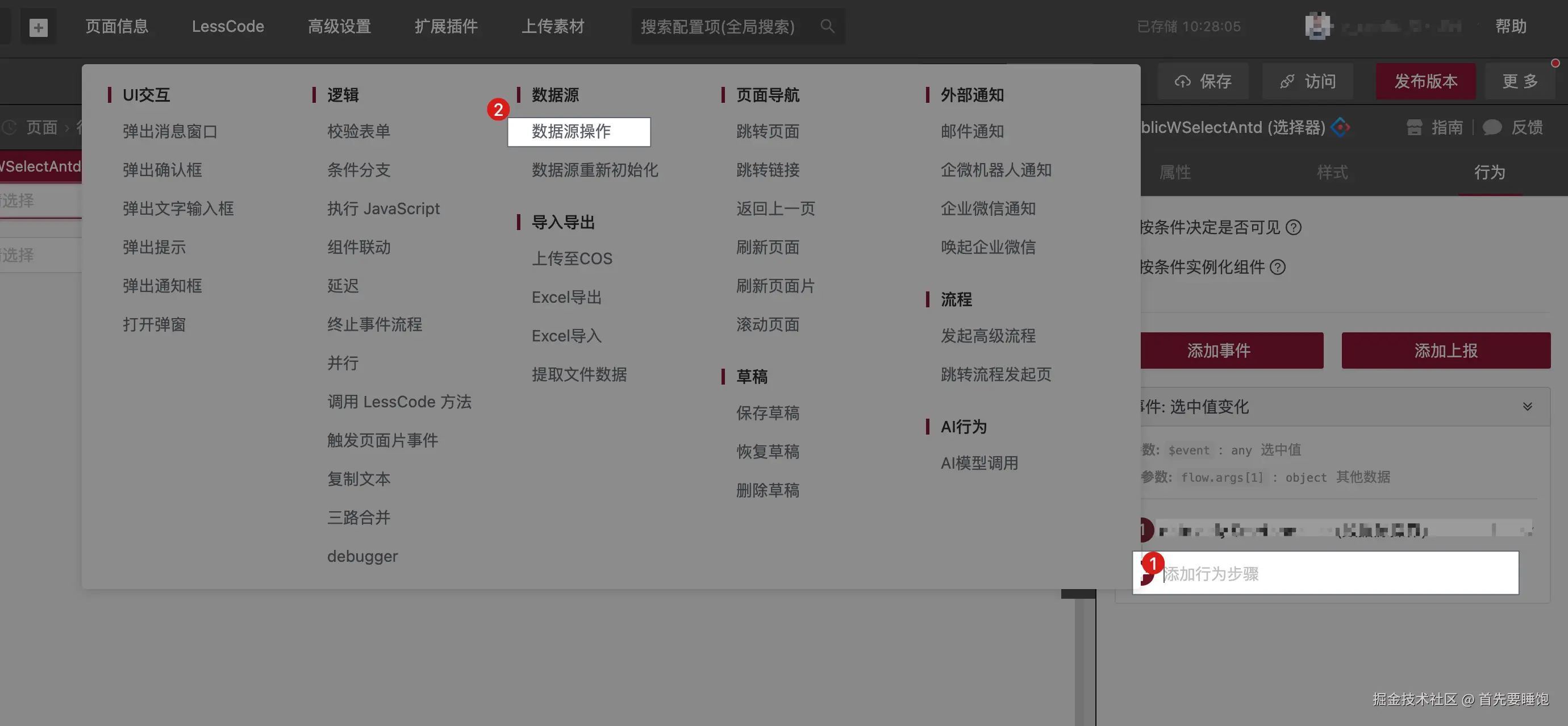This screenshot has width=1568, height=726.
Task: Open the 更多 dropdown button
Action: click(1519, 81)
